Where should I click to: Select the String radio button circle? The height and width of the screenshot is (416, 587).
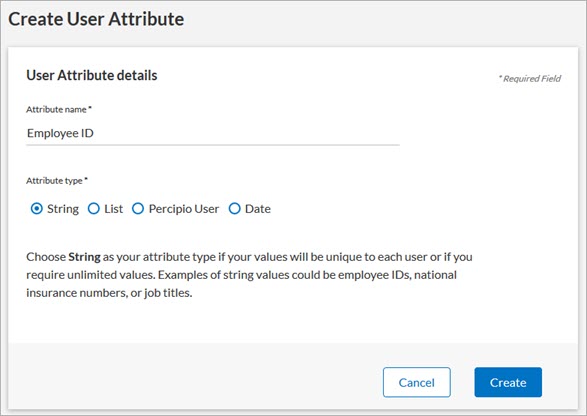pyautogui.click(x=37, y=209)
